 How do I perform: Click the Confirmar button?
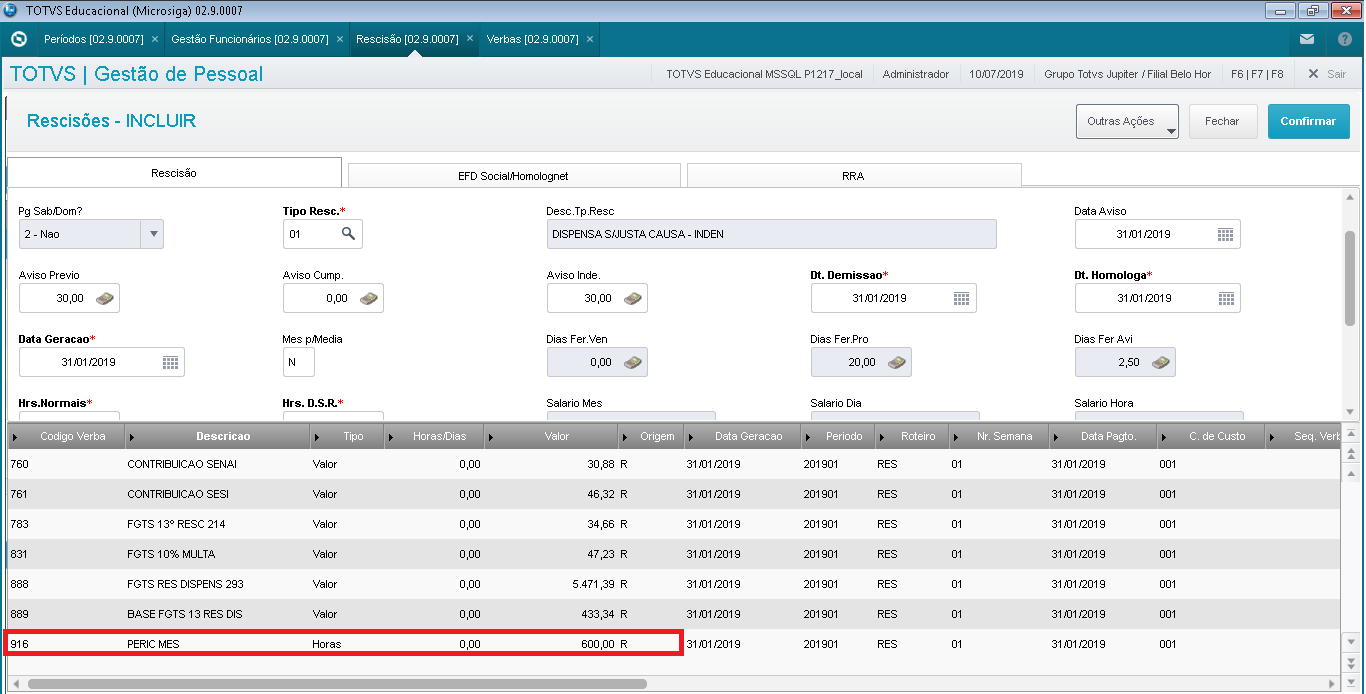click(1308, 121)
